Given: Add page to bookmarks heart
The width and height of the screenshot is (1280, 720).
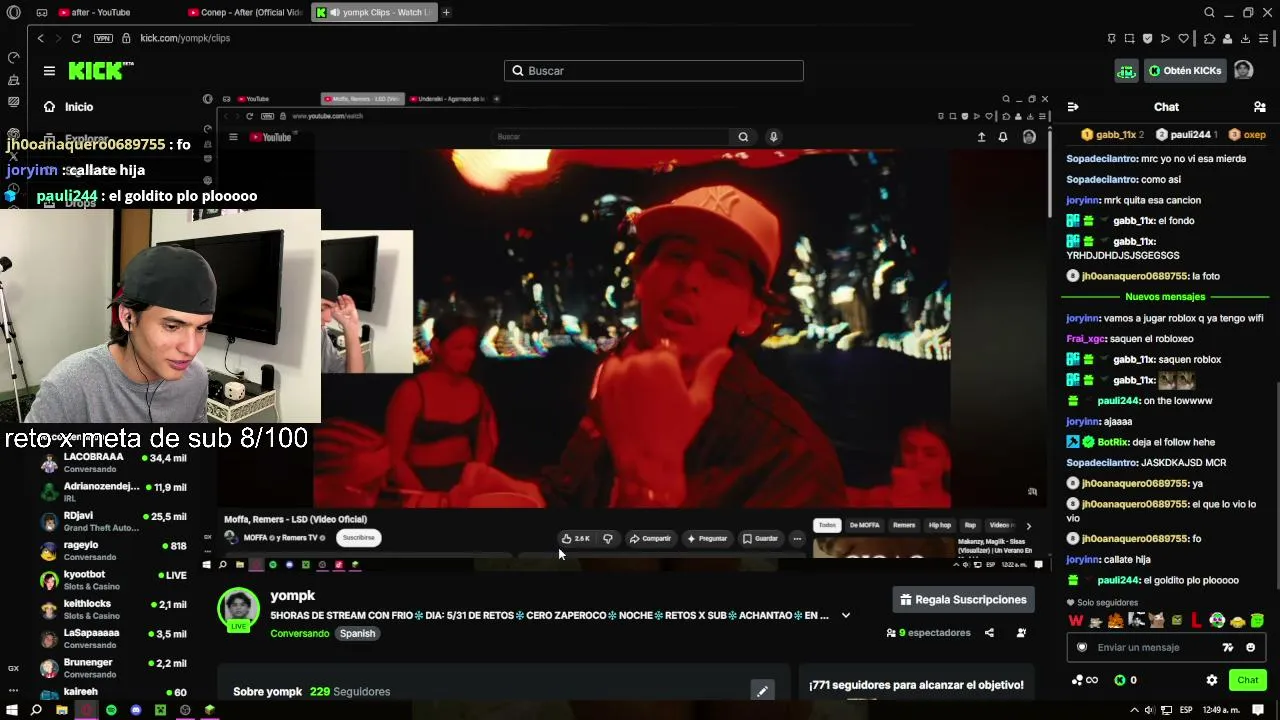Looking at the screenshot, I should (1184, 38).
